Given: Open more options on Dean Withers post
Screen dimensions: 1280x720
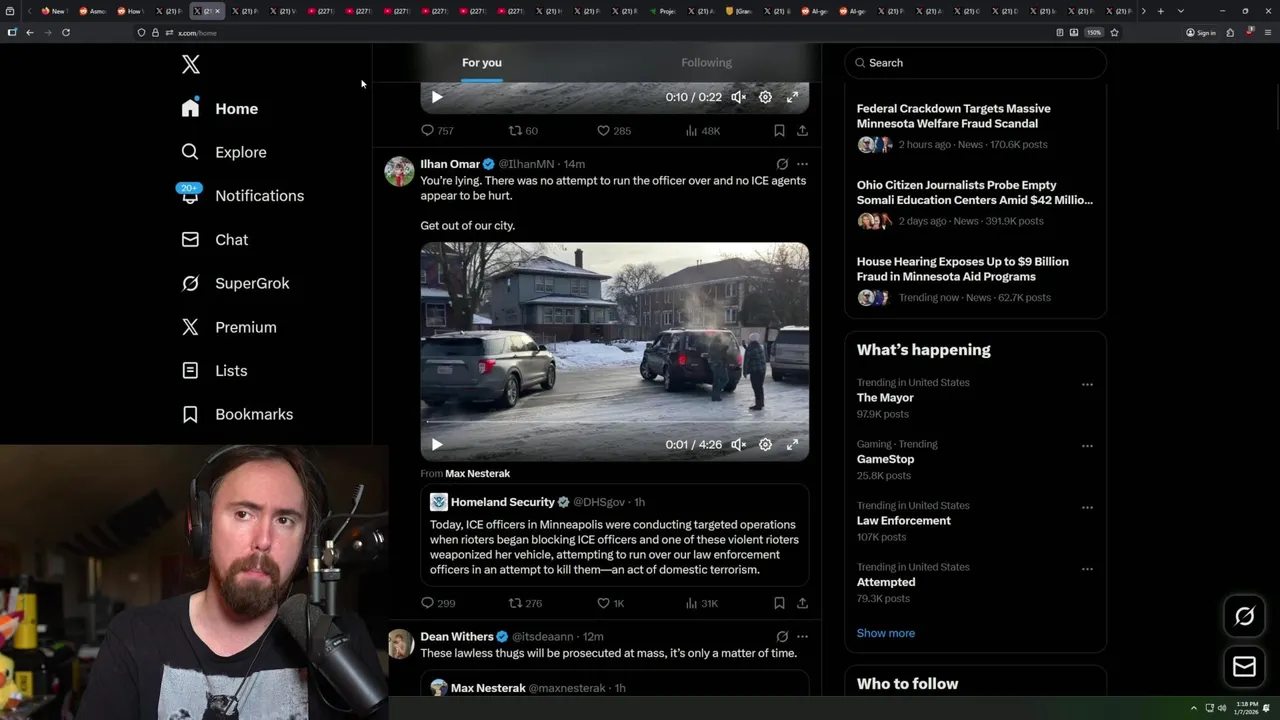Looking at the screenshot, I should coord(802,636).
